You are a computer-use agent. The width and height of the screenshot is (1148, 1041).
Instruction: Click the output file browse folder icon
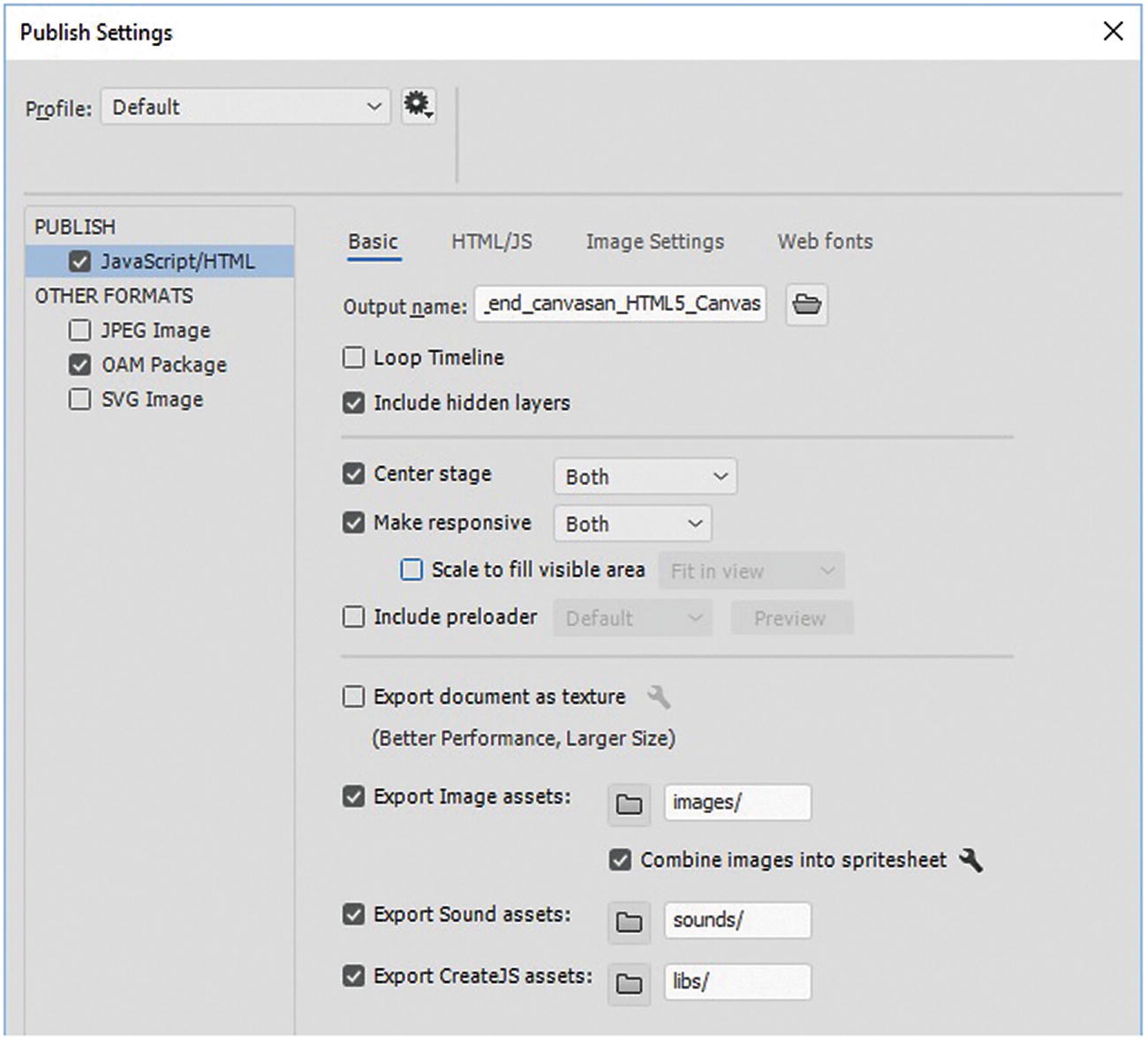tap(806, 305)
